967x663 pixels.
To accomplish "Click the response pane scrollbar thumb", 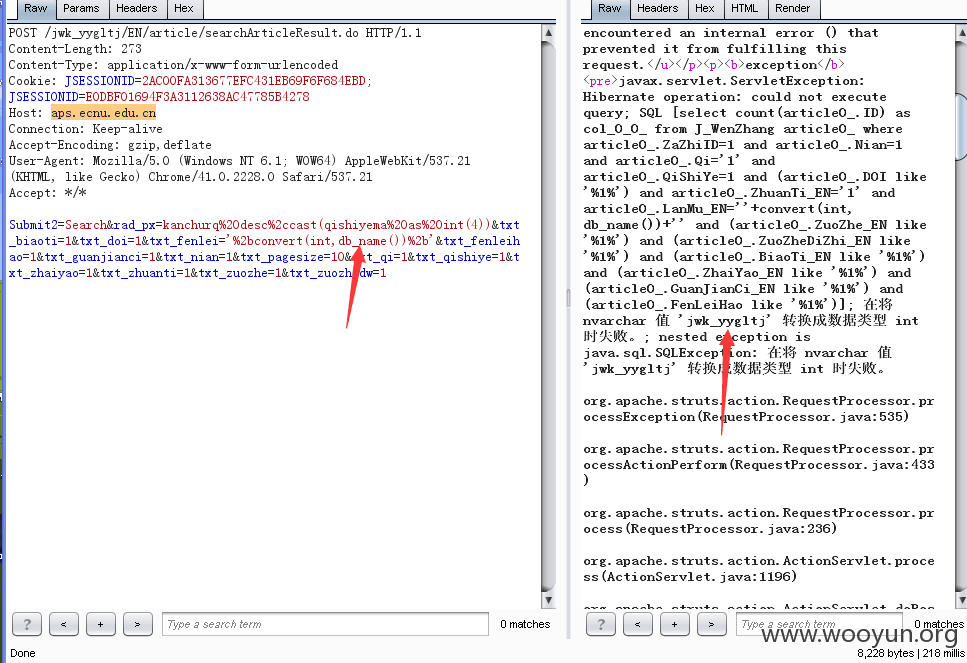I will click(961, 126).
